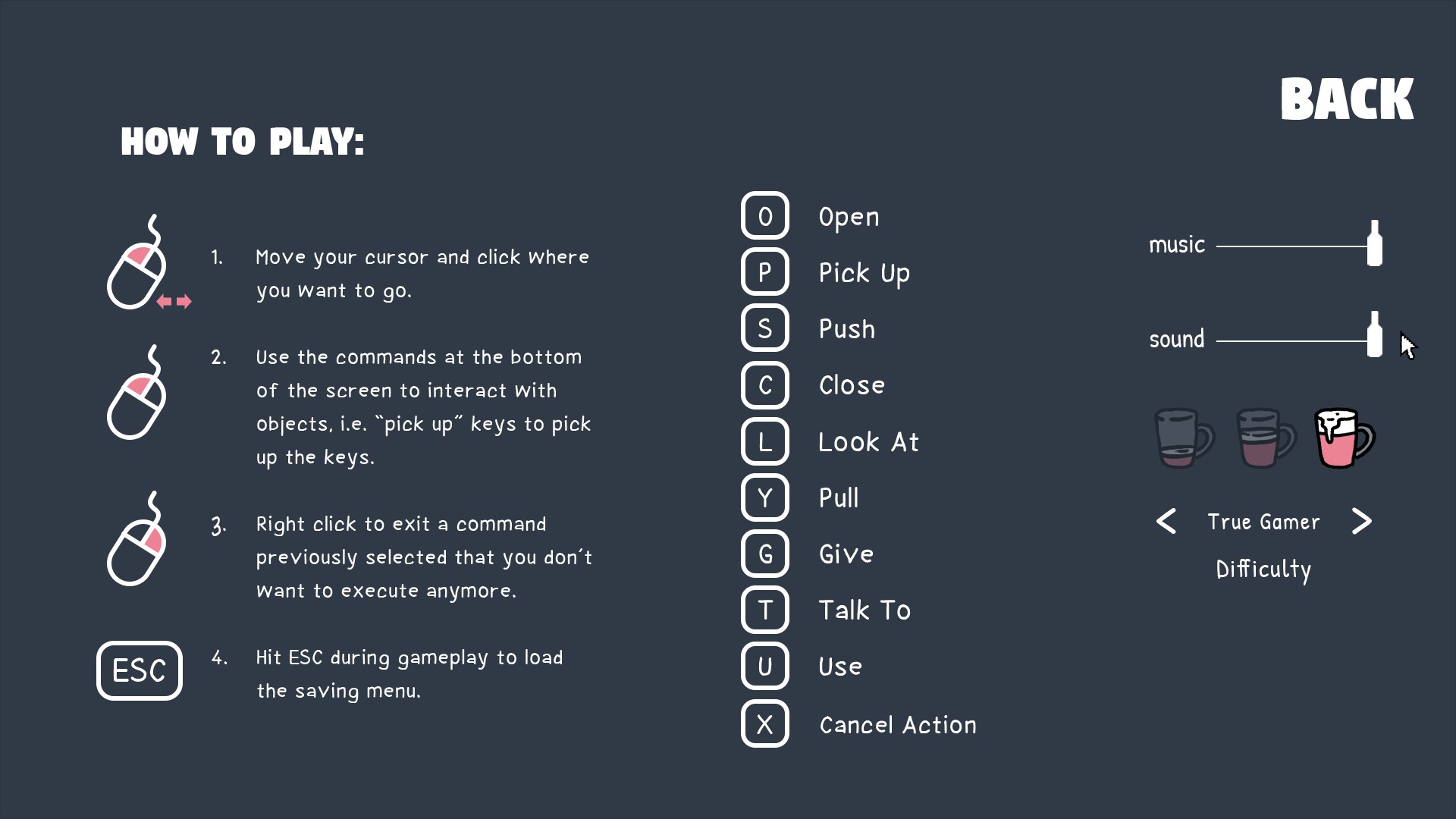Click the True Gamer difficulty label
Image resolution: width=1456 pixels, height=819 pixels.
tap(1263, 522)
